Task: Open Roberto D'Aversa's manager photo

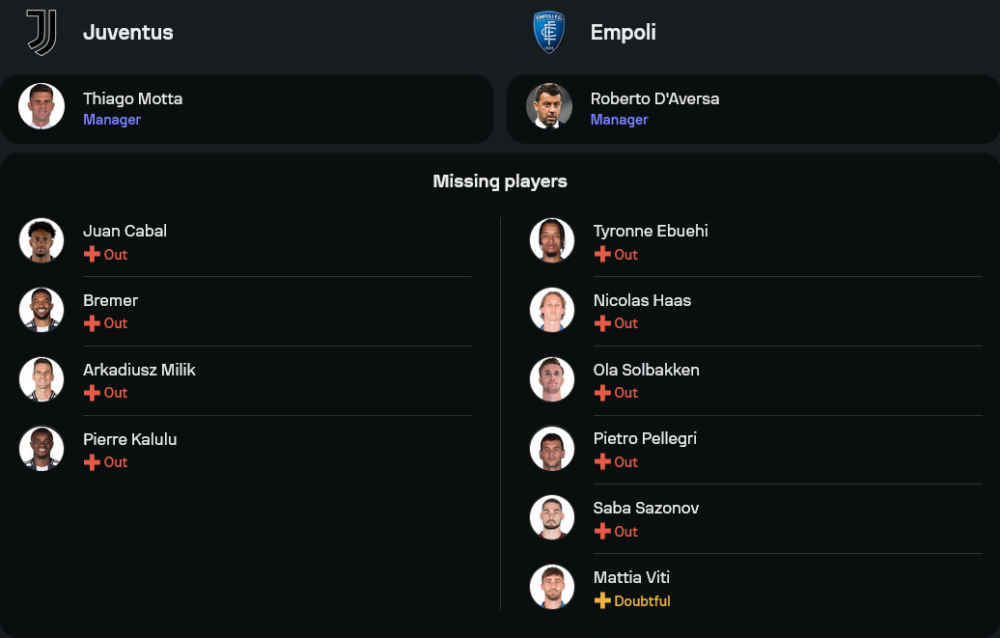Action: pos(549,107)
